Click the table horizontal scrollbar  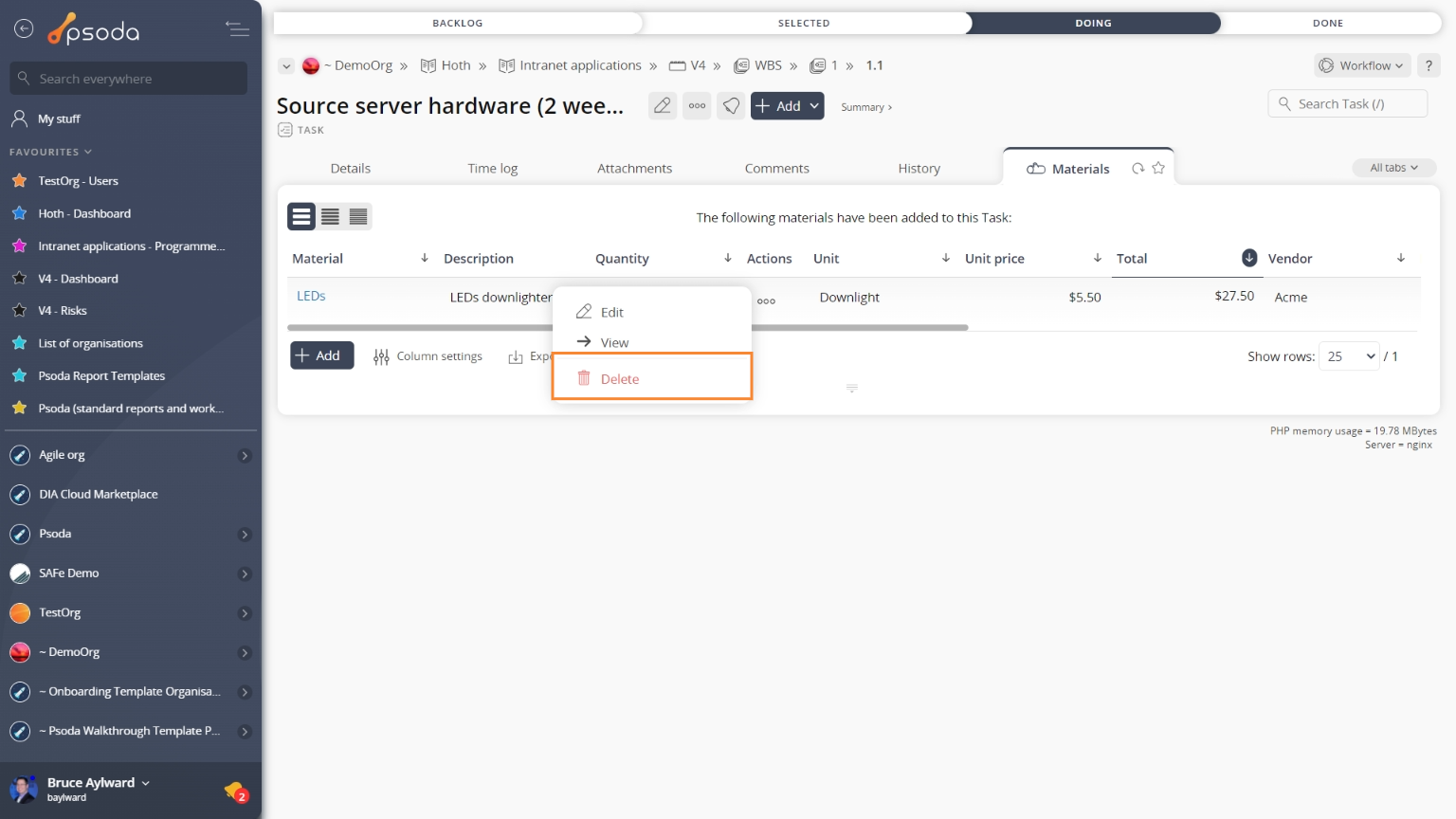point(627,328)
